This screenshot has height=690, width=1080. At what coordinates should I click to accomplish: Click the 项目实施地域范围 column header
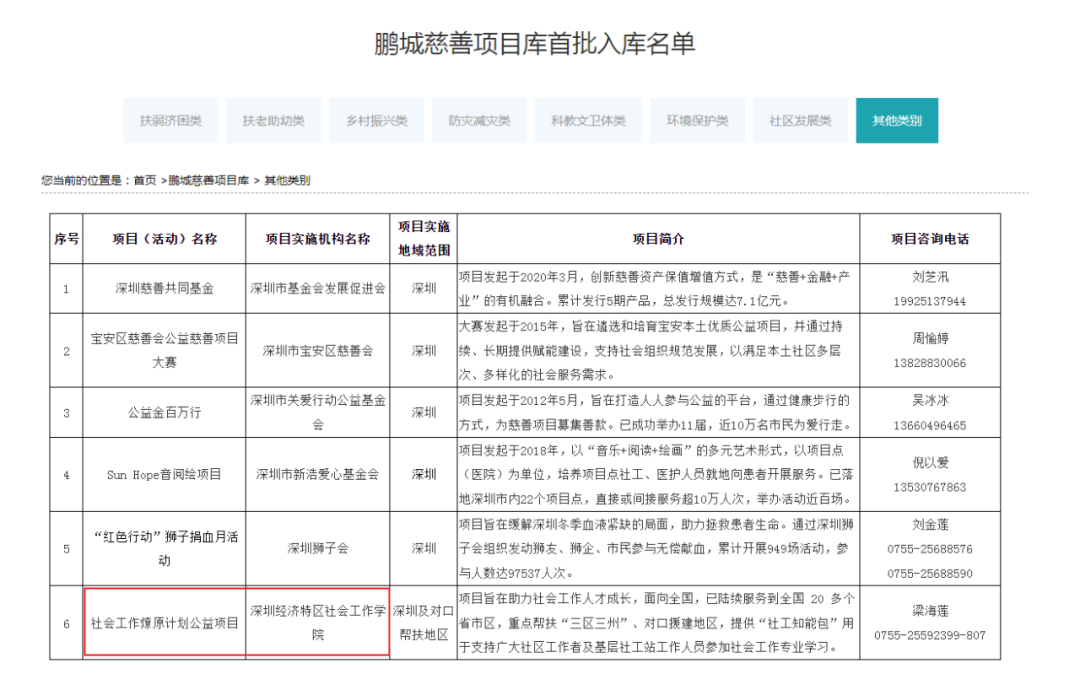pos(424,238)
